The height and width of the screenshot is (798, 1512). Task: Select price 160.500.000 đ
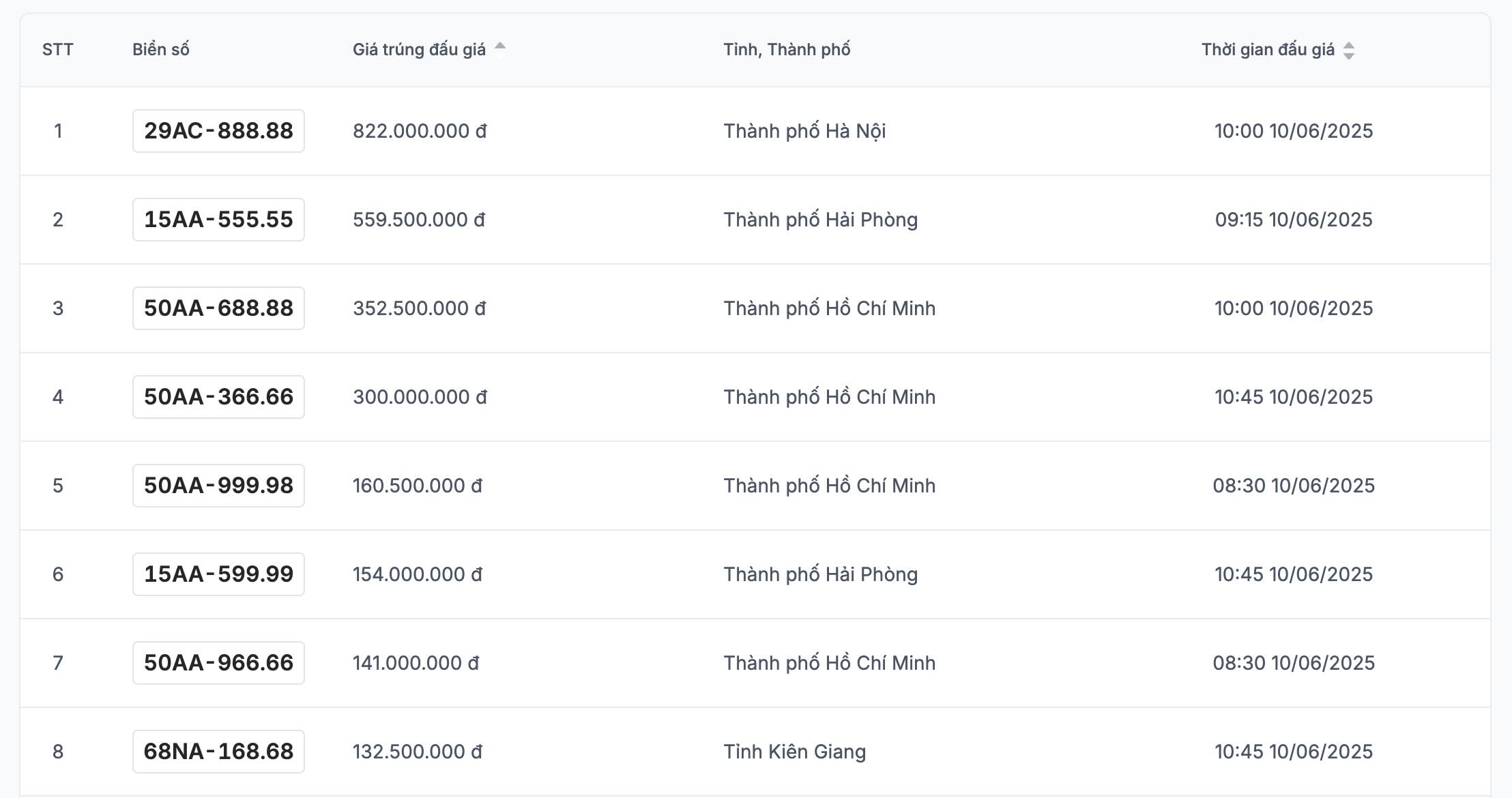coord(418,486)
